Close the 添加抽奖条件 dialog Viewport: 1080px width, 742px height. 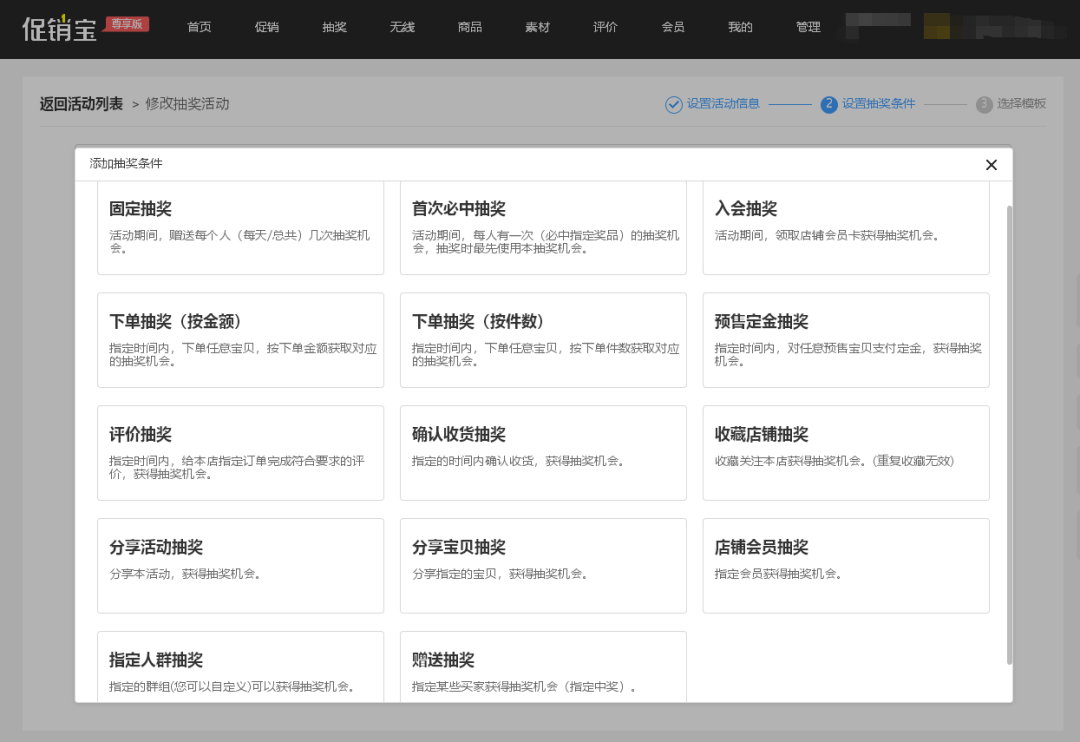991,165
